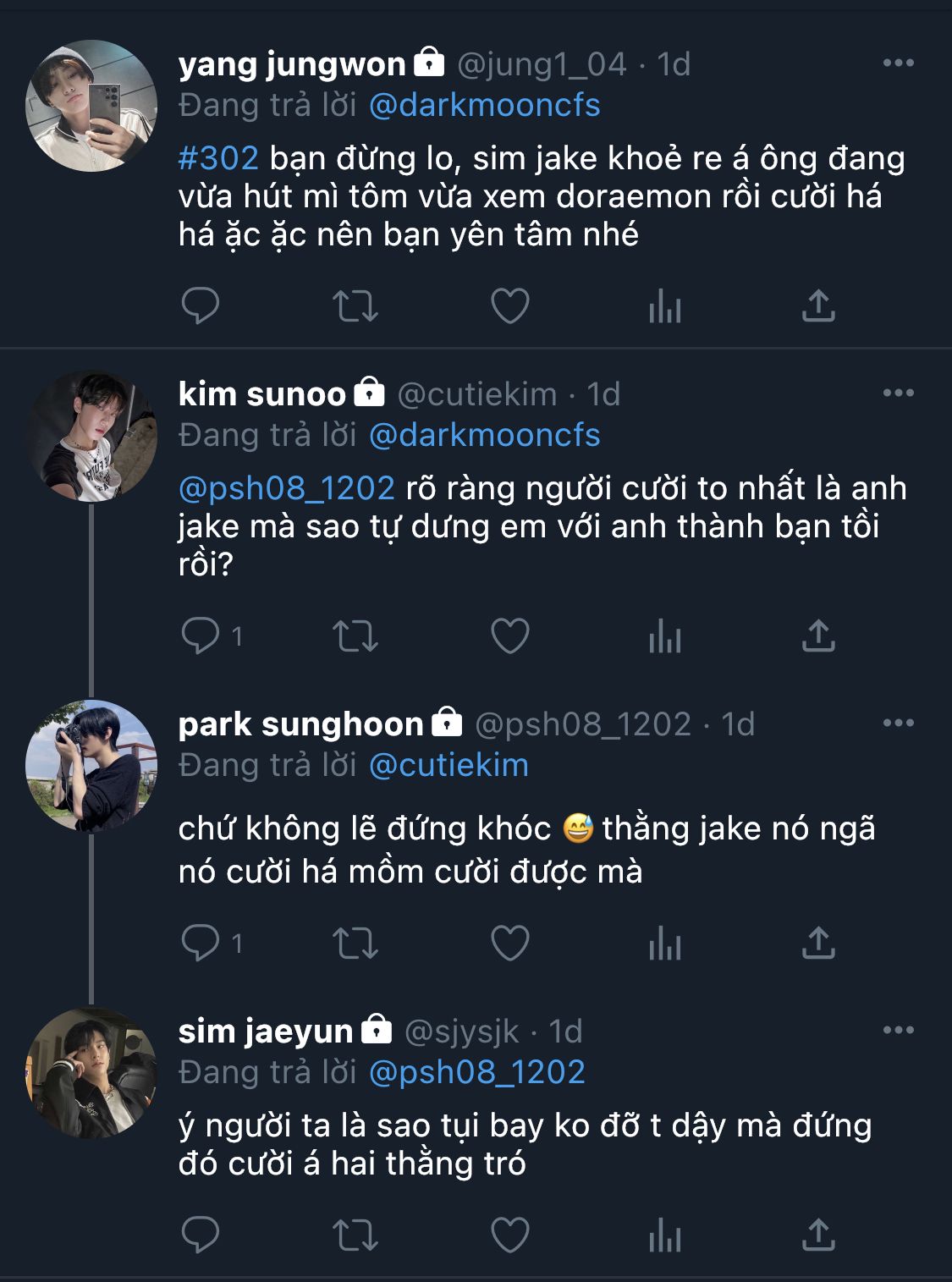952x1282 pixels.
Task: Open more options menu on sim jaeyun's tweet
Action: pos(898,1031)
